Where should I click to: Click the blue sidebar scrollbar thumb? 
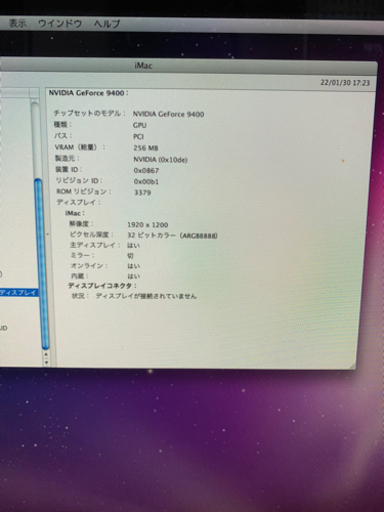pos(41,264)
